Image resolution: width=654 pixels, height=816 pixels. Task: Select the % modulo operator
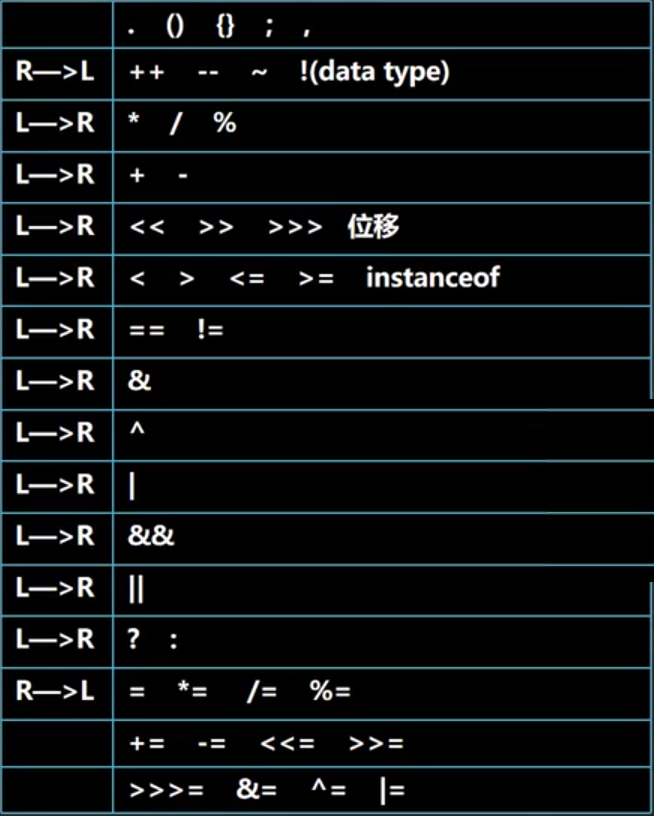click(x=225, y=123)
